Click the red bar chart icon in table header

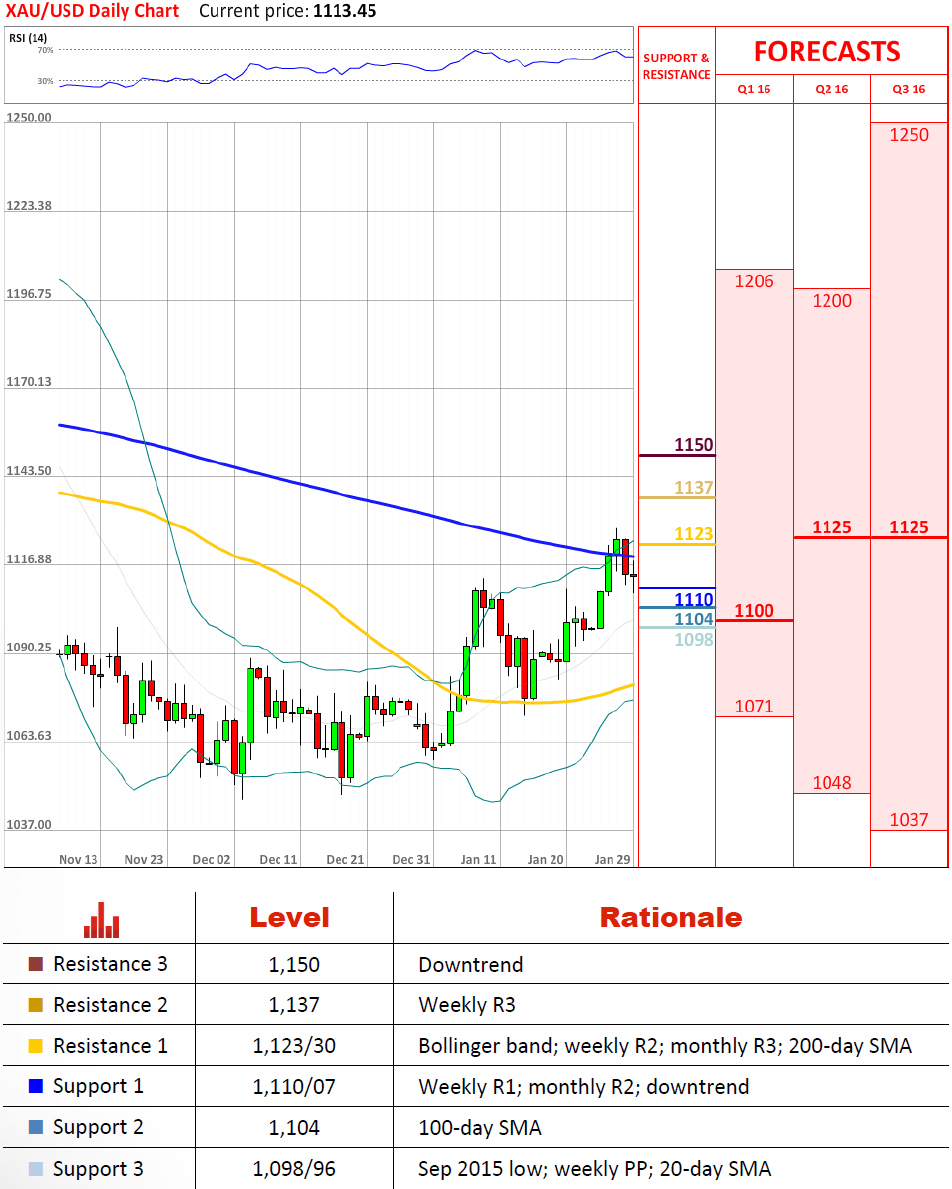point(102,920)
